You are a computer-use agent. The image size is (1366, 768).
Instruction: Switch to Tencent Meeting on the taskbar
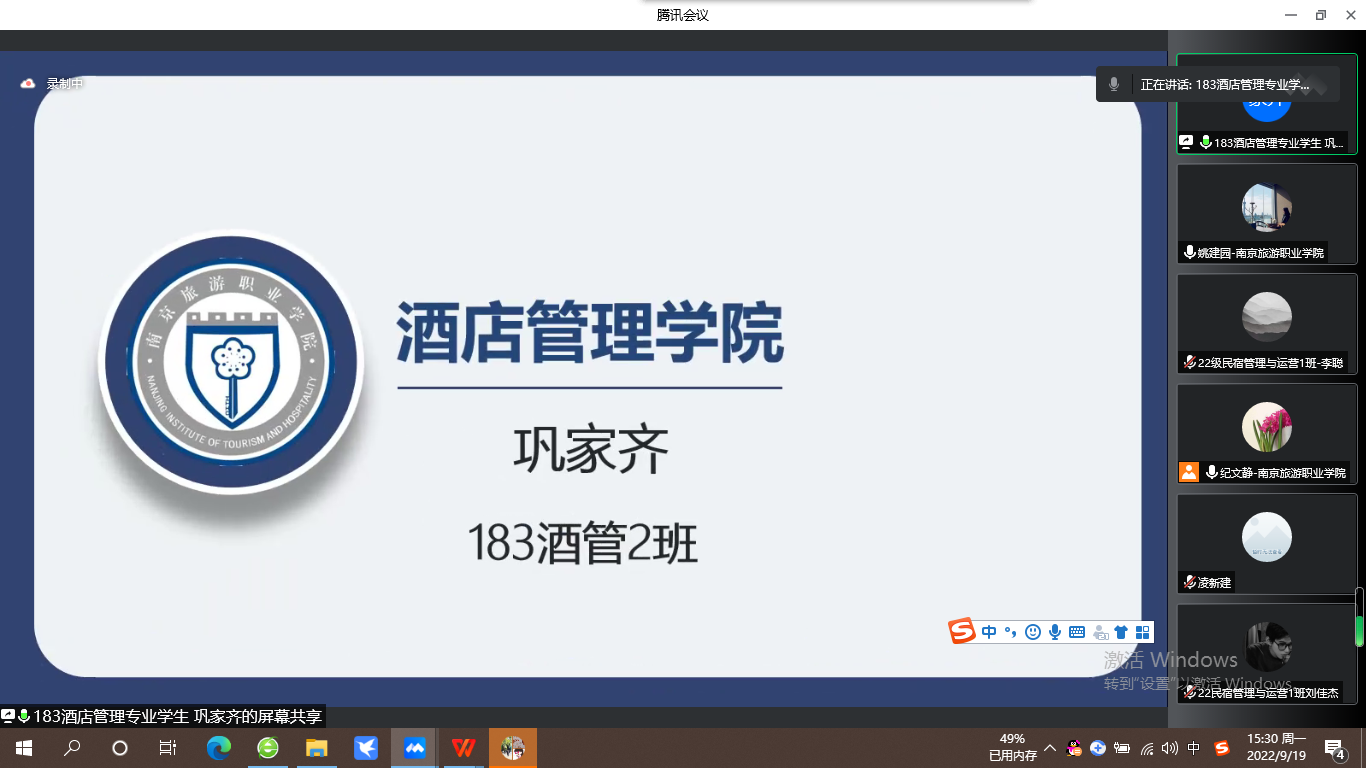pyautogui.click(x=415, y=748)
